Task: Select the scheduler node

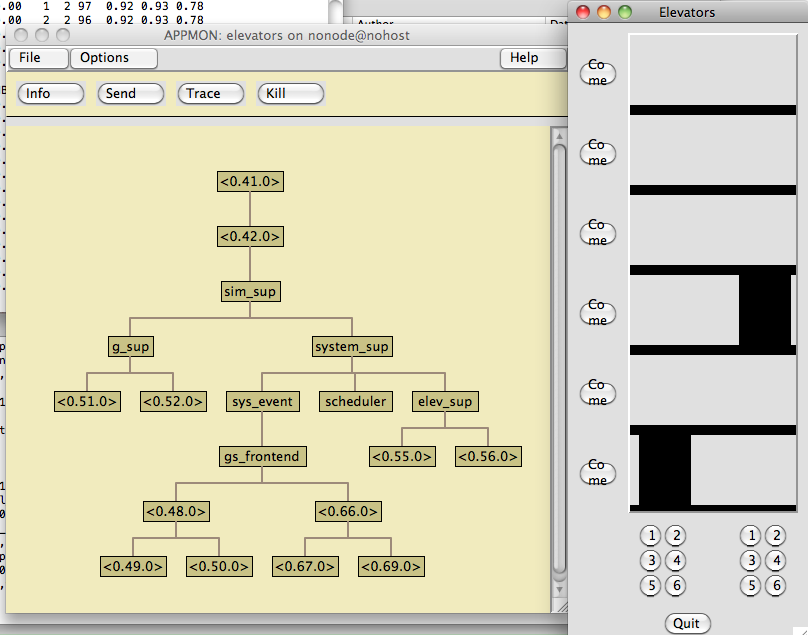Action: pyautogui.click(x=356, y=402)
